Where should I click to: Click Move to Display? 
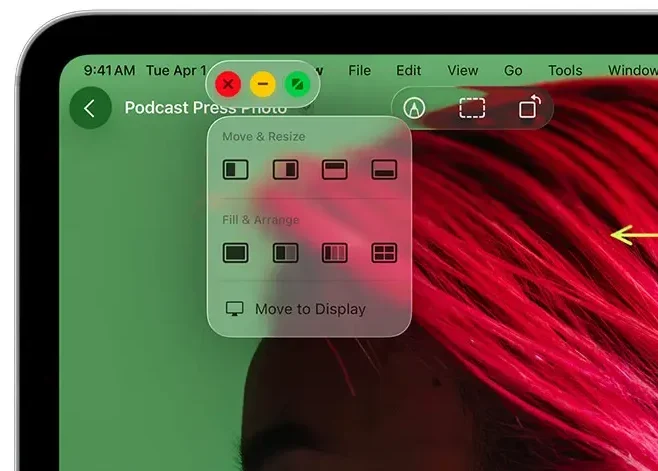[x=309, y=309]
